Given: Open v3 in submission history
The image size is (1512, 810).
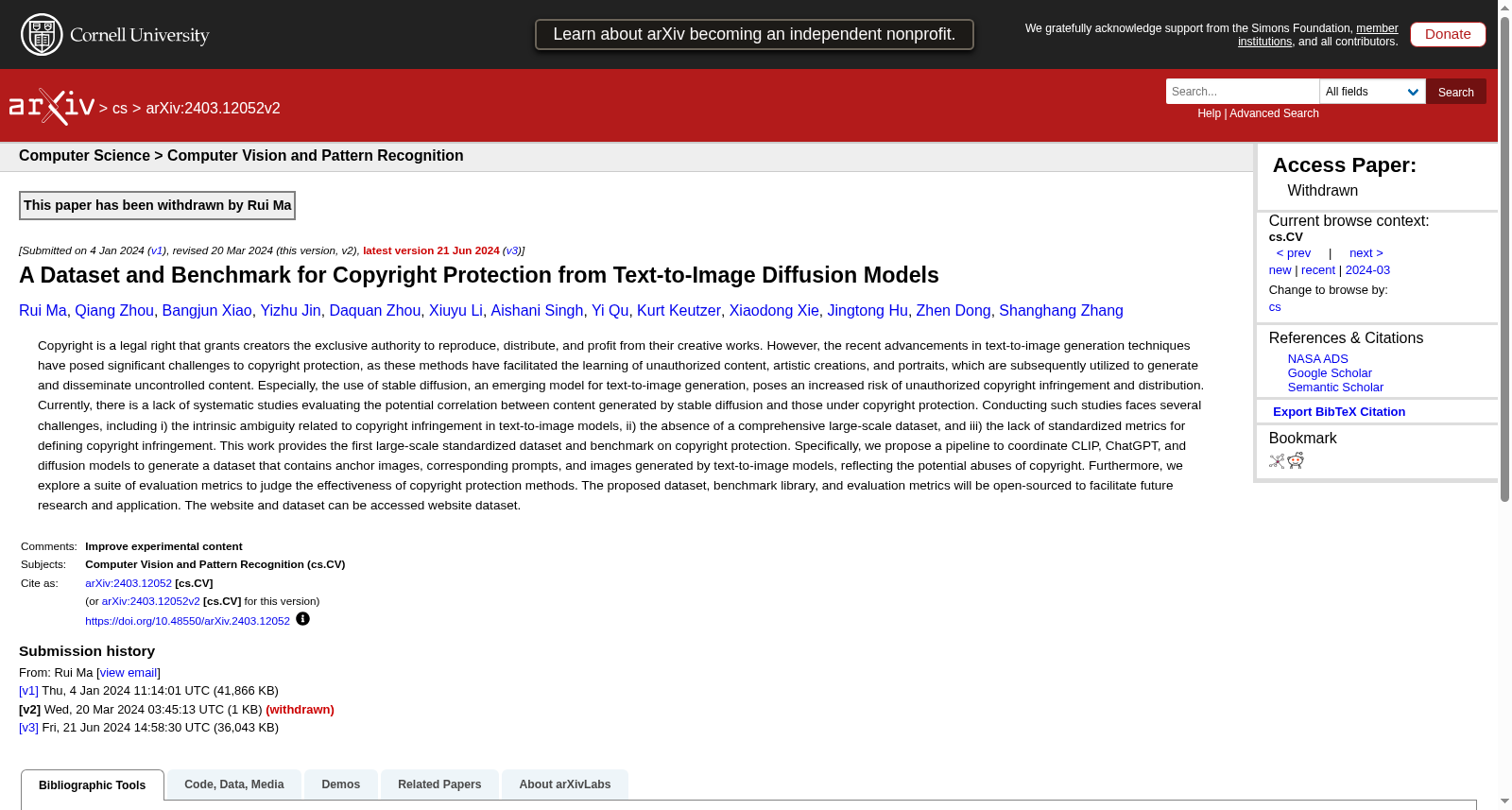Looking at the screenshot, I should 28,728.
